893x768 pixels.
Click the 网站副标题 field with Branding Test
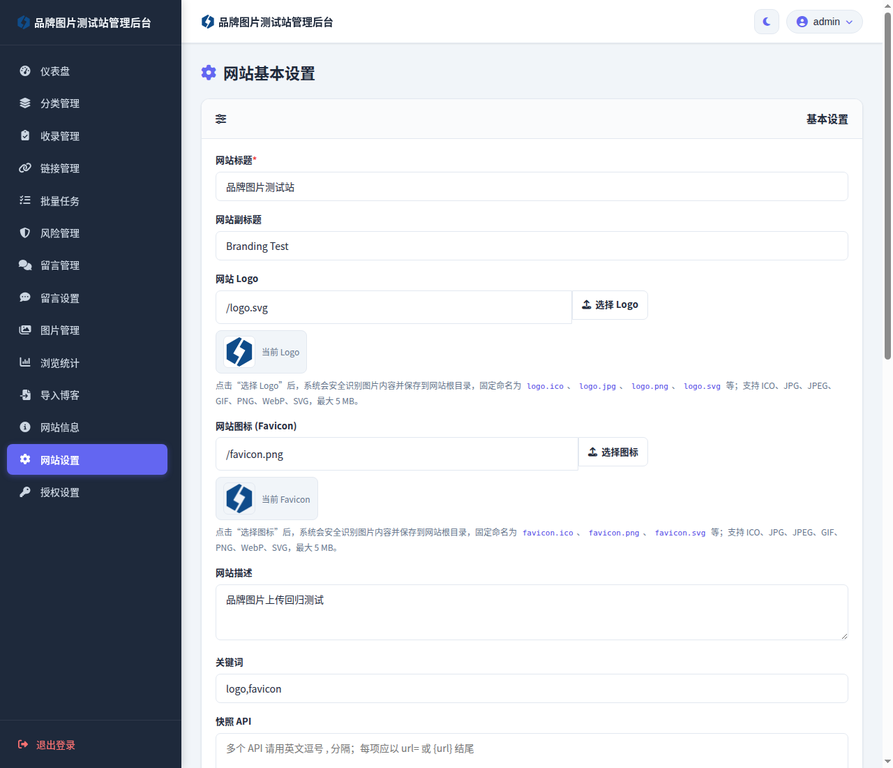pos(531,246)
